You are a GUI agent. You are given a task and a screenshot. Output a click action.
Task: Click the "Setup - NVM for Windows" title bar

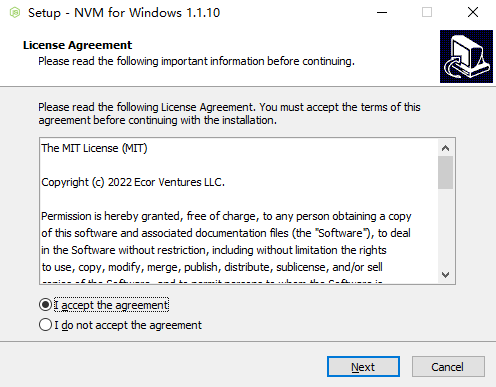coord(124,13)
